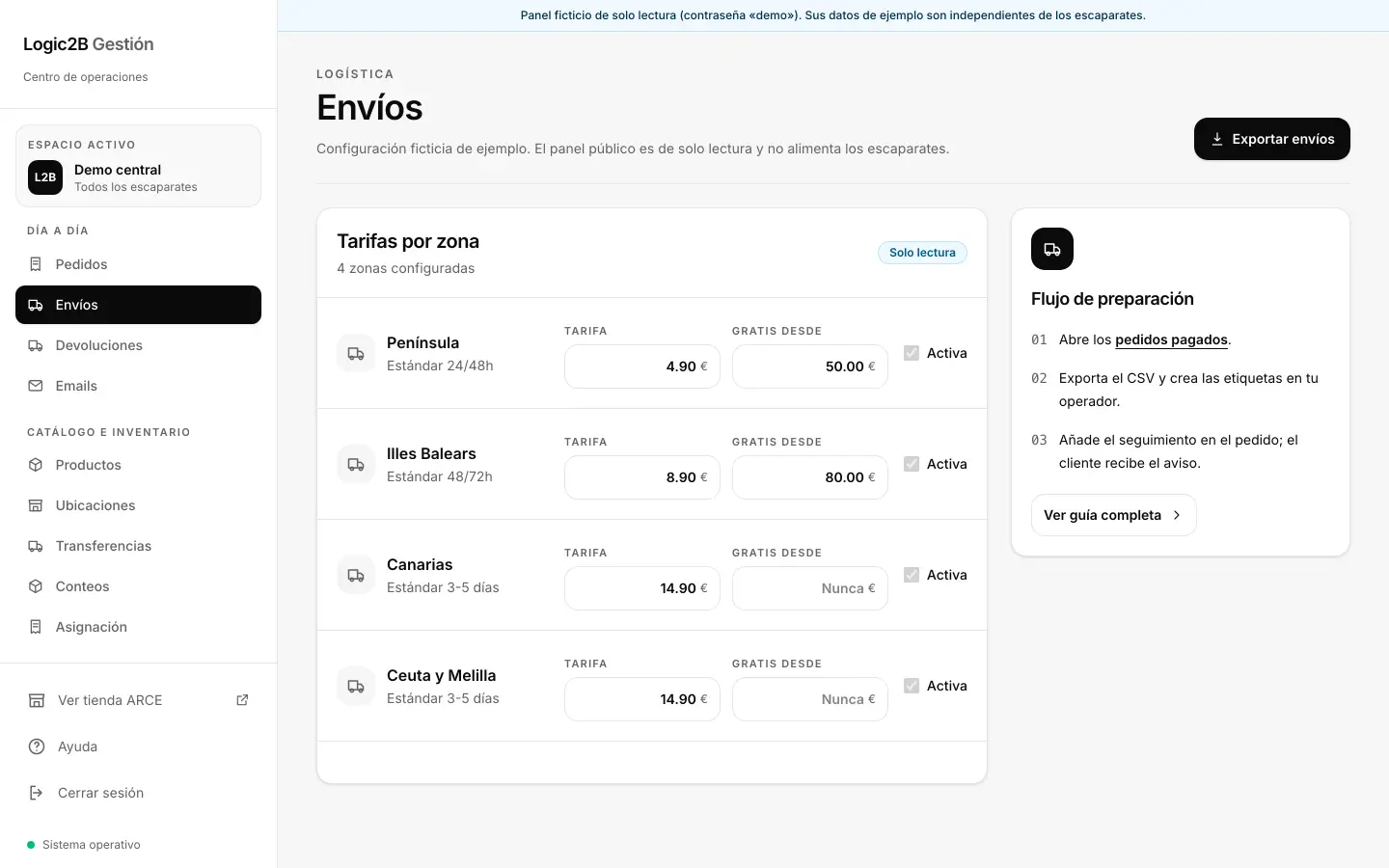Follow the pedidos pagados link

(1171, 339)
